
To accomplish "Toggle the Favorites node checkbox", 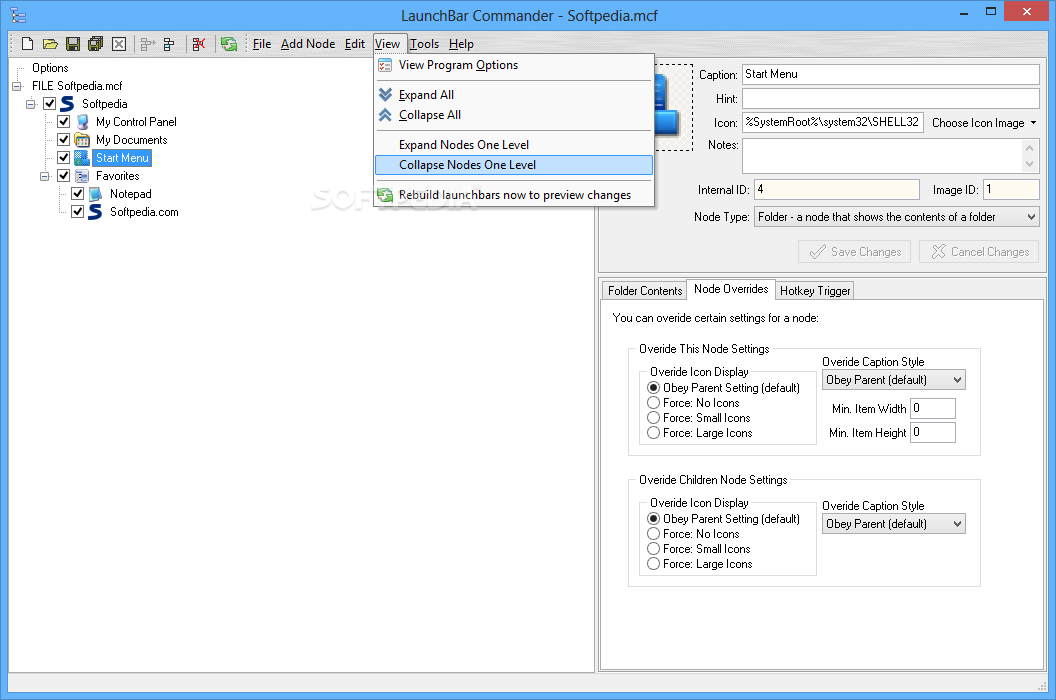I will (63, 176).
